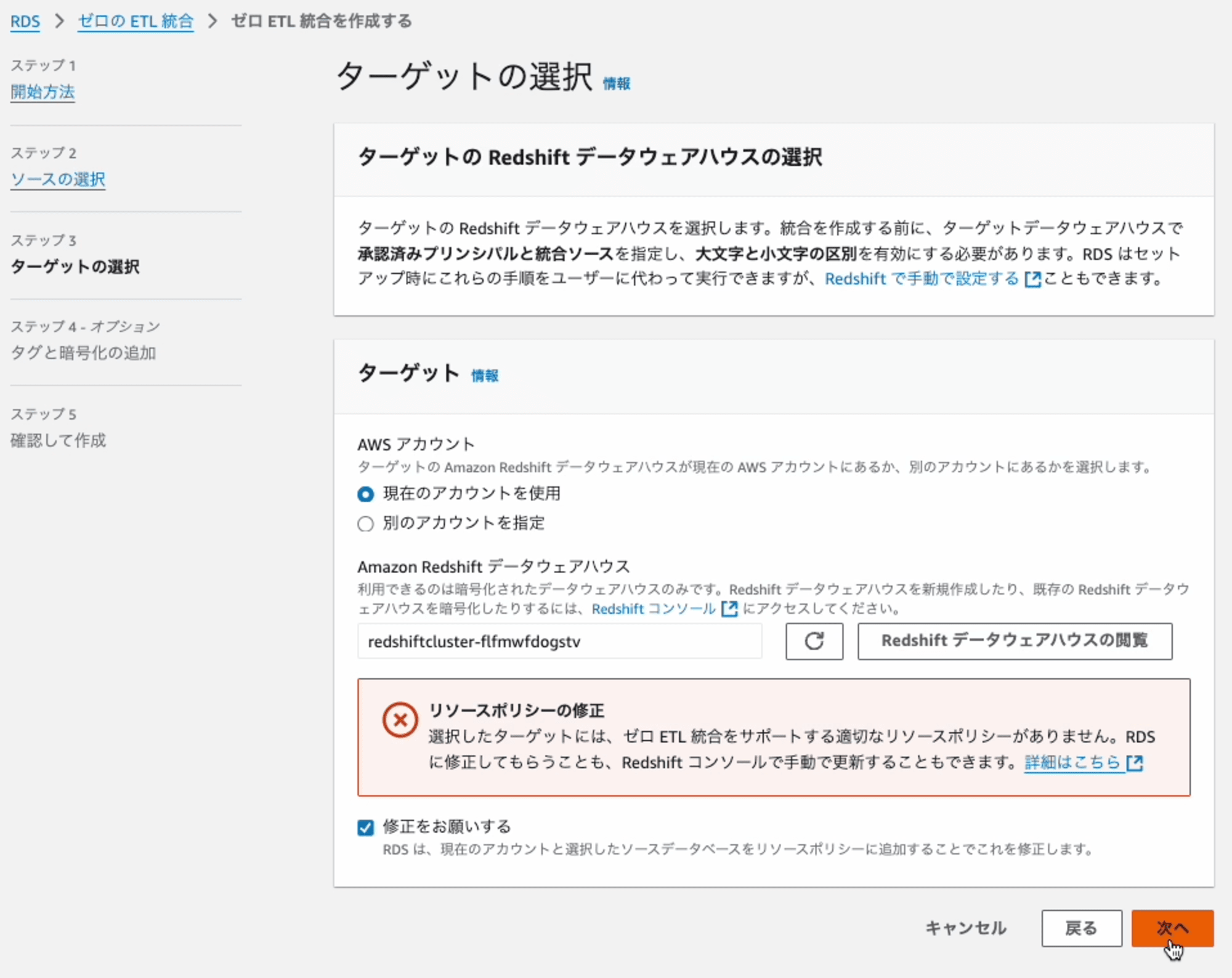This screenshot has width=1232, height=978.
Task: Click the red error icon in the policy alert
Action: 400,720
